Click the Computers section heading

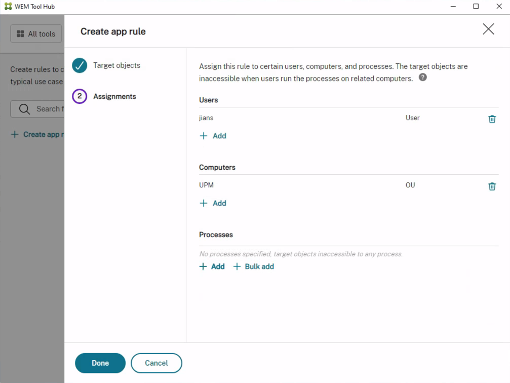click(217, 167)
